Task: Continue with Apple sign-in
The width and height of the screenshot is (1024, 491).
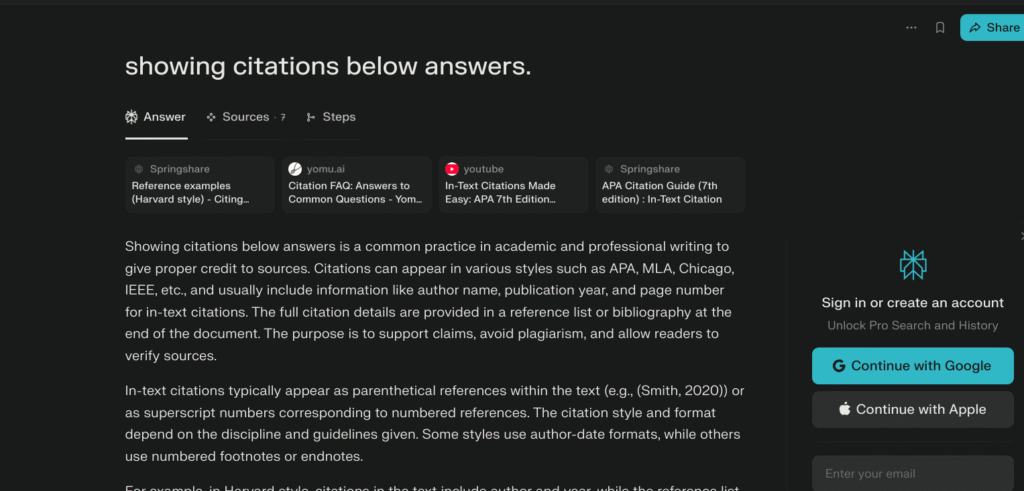Action: tap(912, 409)
